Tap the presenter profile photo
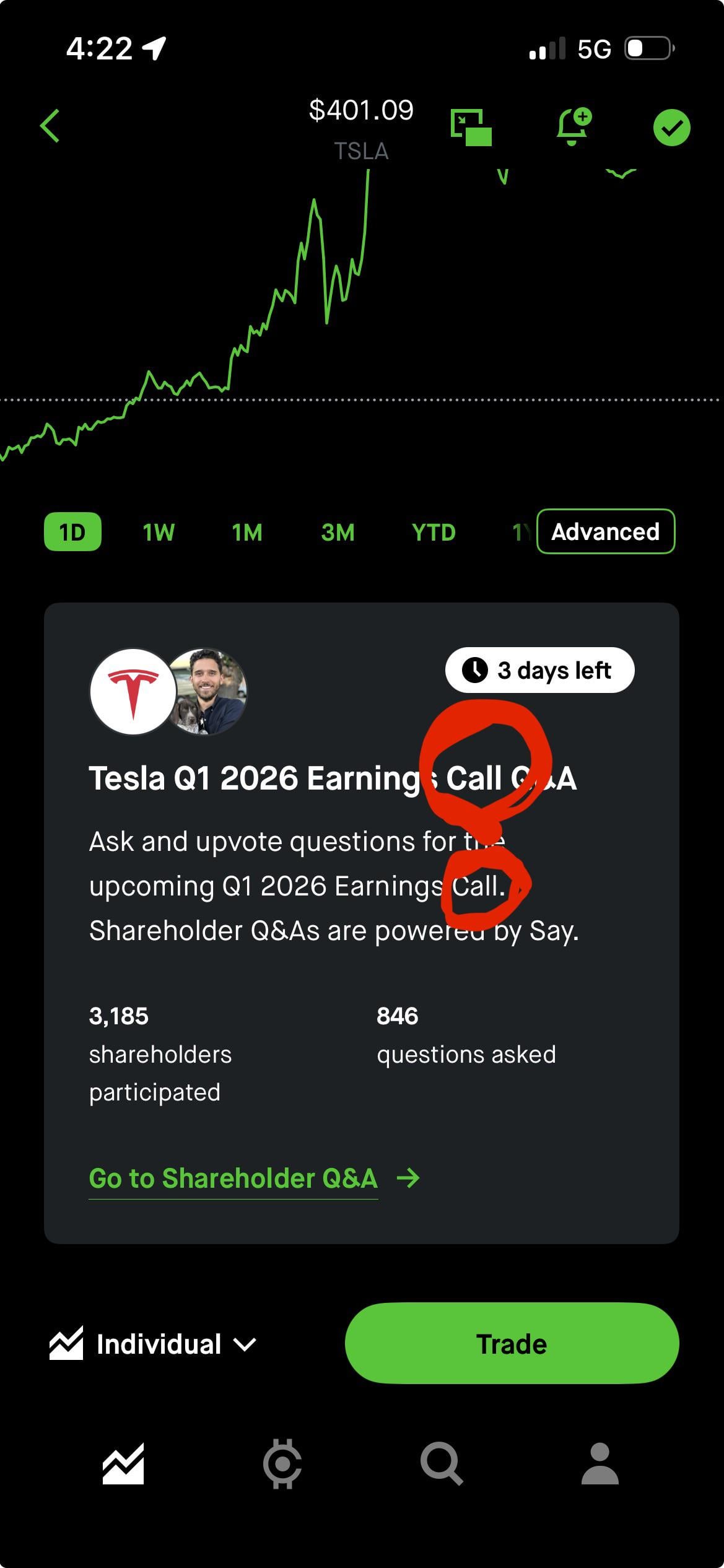Viewport: 724px width, 1568px height. click(x=208, y=691)
